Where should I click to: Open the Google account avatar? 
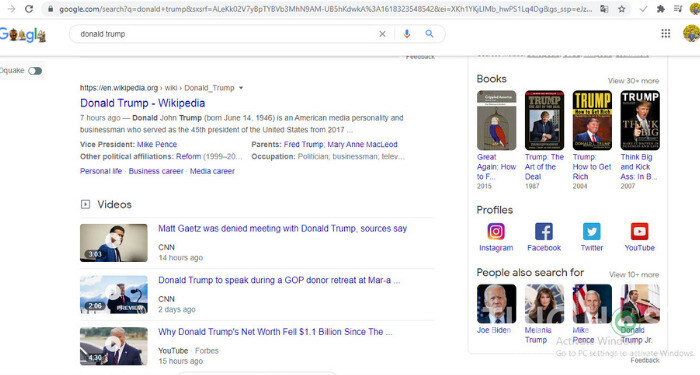tap(692, 33)
